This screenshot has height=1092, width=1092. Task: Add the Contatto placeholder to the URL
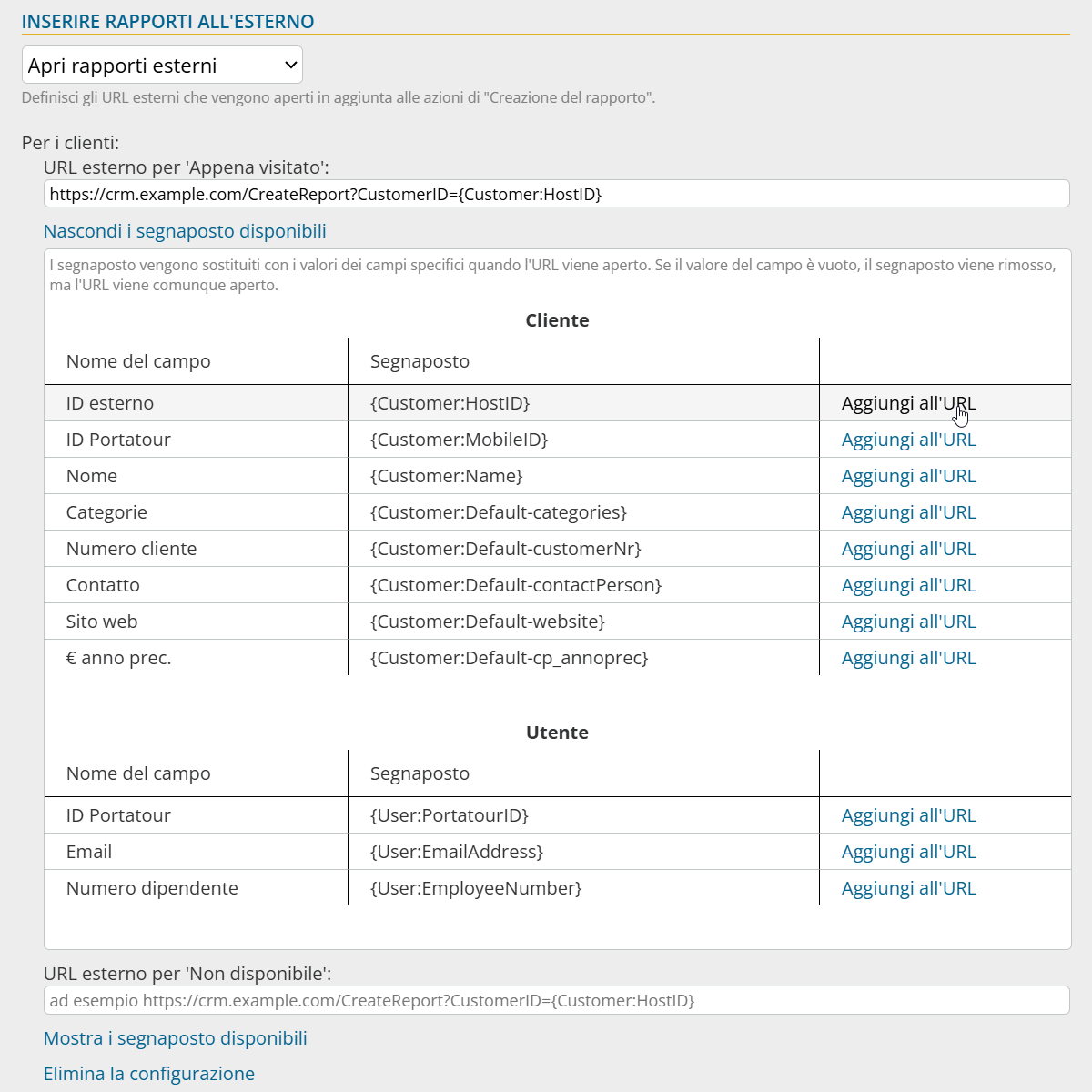click(908, 585)
